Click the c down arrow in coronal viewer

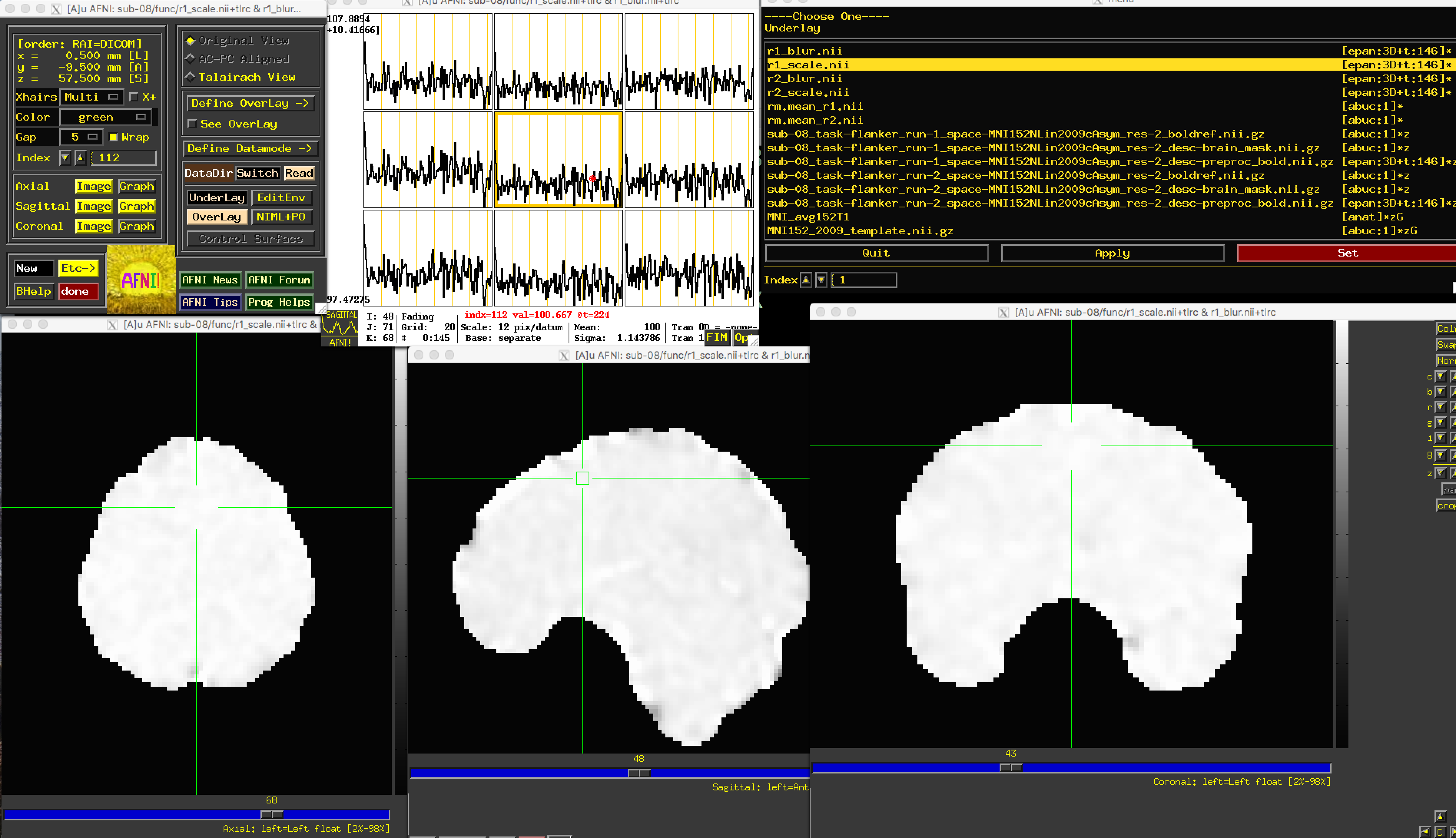coord(1440,376)
